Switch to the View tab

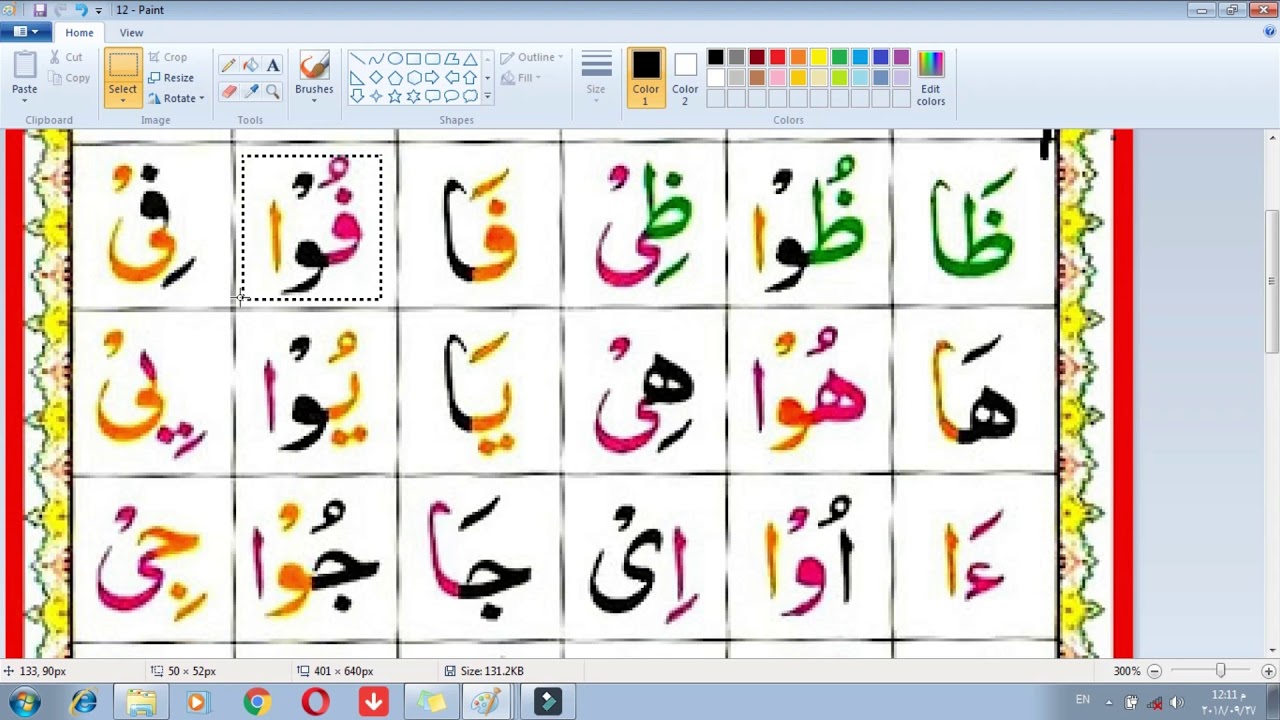click(x=131, y=33)
